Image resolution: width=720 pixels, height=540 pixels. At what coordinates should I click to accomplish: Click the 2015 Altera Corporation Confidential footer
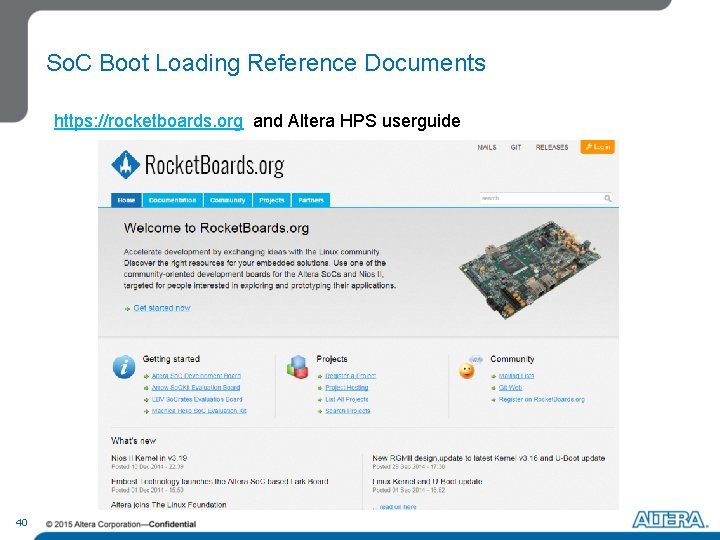[x=121, y=524]
